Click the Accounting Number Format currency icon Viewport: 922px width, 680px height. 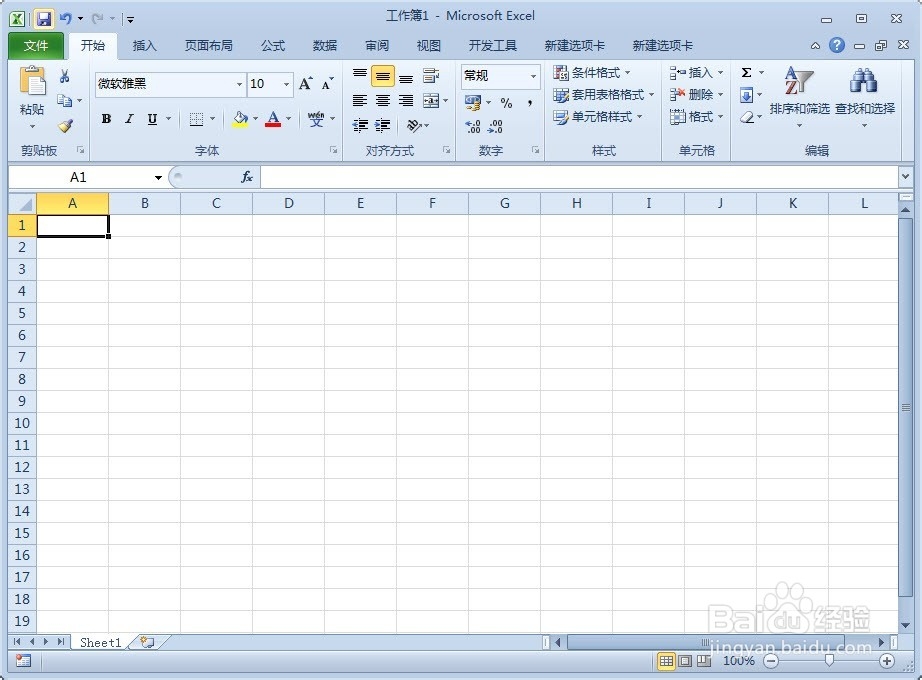pyautogui.click(x=473, y=103)
